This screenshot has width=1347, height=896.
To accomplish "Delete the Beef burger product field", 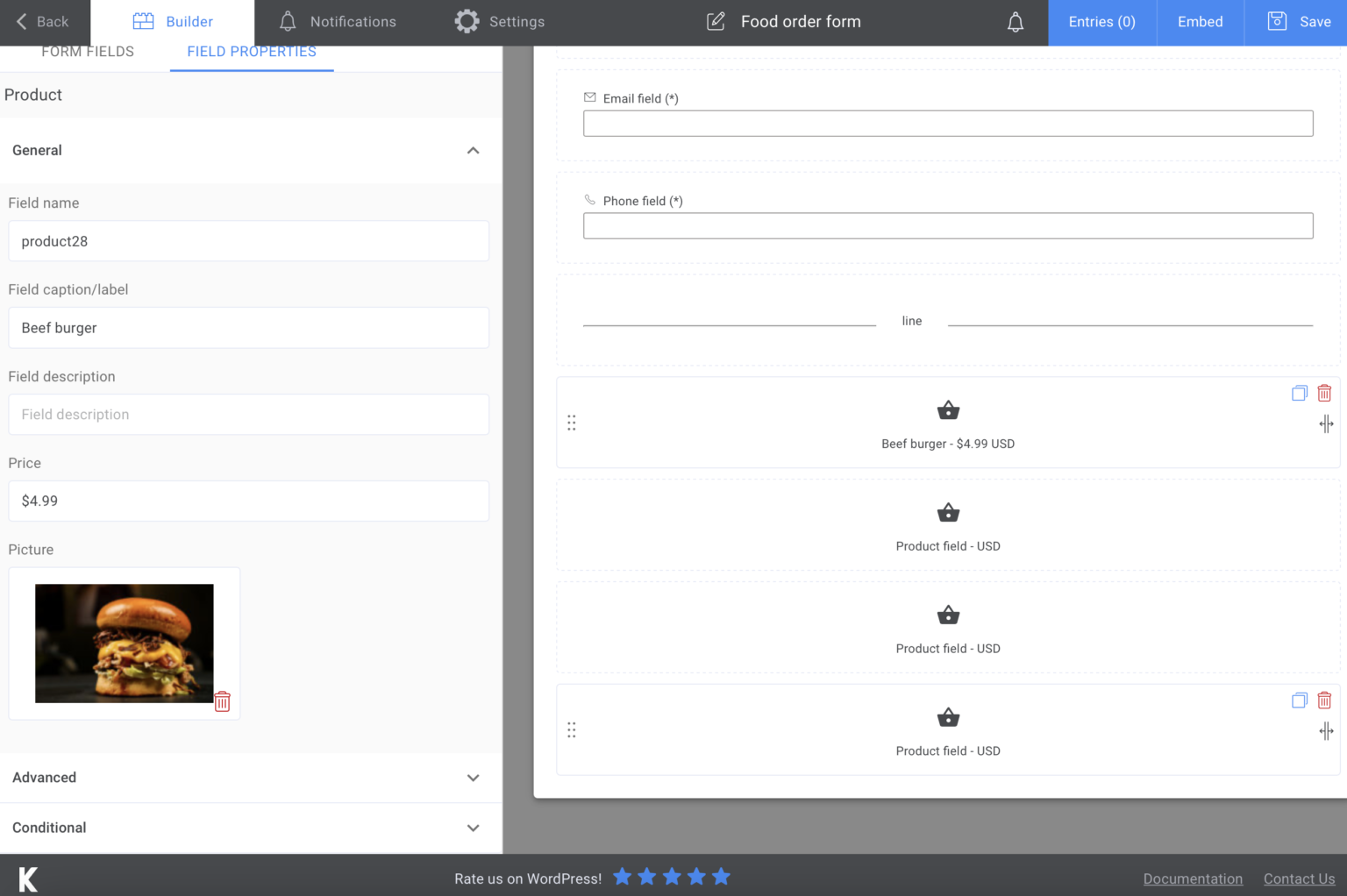I will [x=1324, y=393].
